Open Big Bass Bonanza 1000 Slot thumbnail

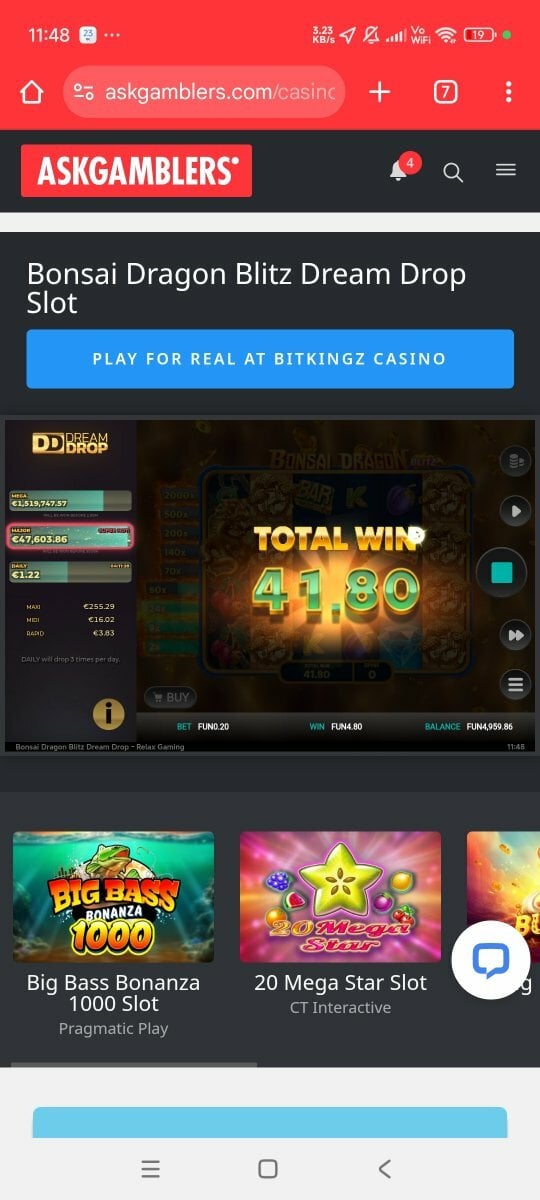(113, 896)
